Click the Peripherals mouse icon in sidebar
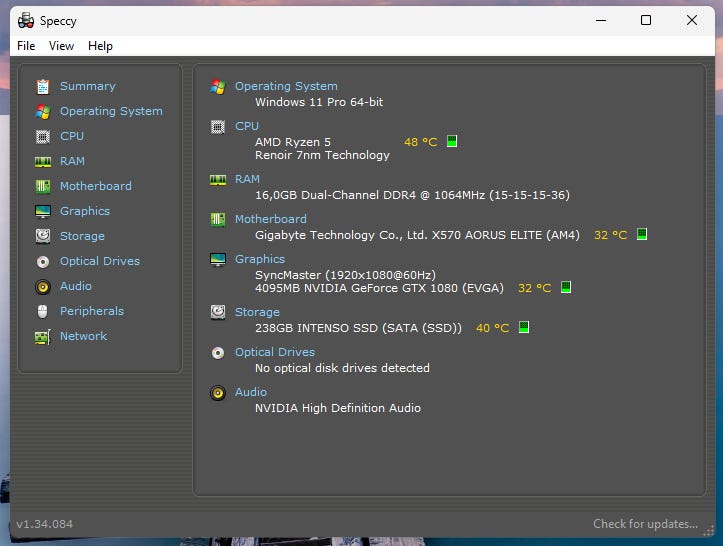Image resolution: width=723 pixels, height=546 pixels. click(x=42, y=311)
